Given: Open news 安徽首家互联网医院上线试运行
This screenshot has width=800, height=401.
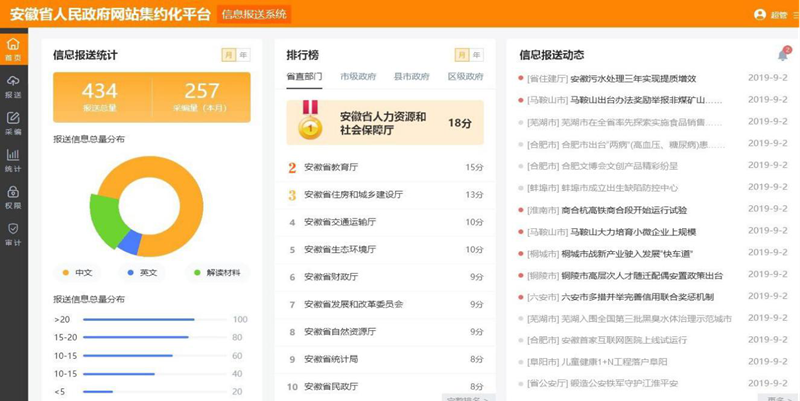Looking at the screenshot, I should click(x=624, y=340).
